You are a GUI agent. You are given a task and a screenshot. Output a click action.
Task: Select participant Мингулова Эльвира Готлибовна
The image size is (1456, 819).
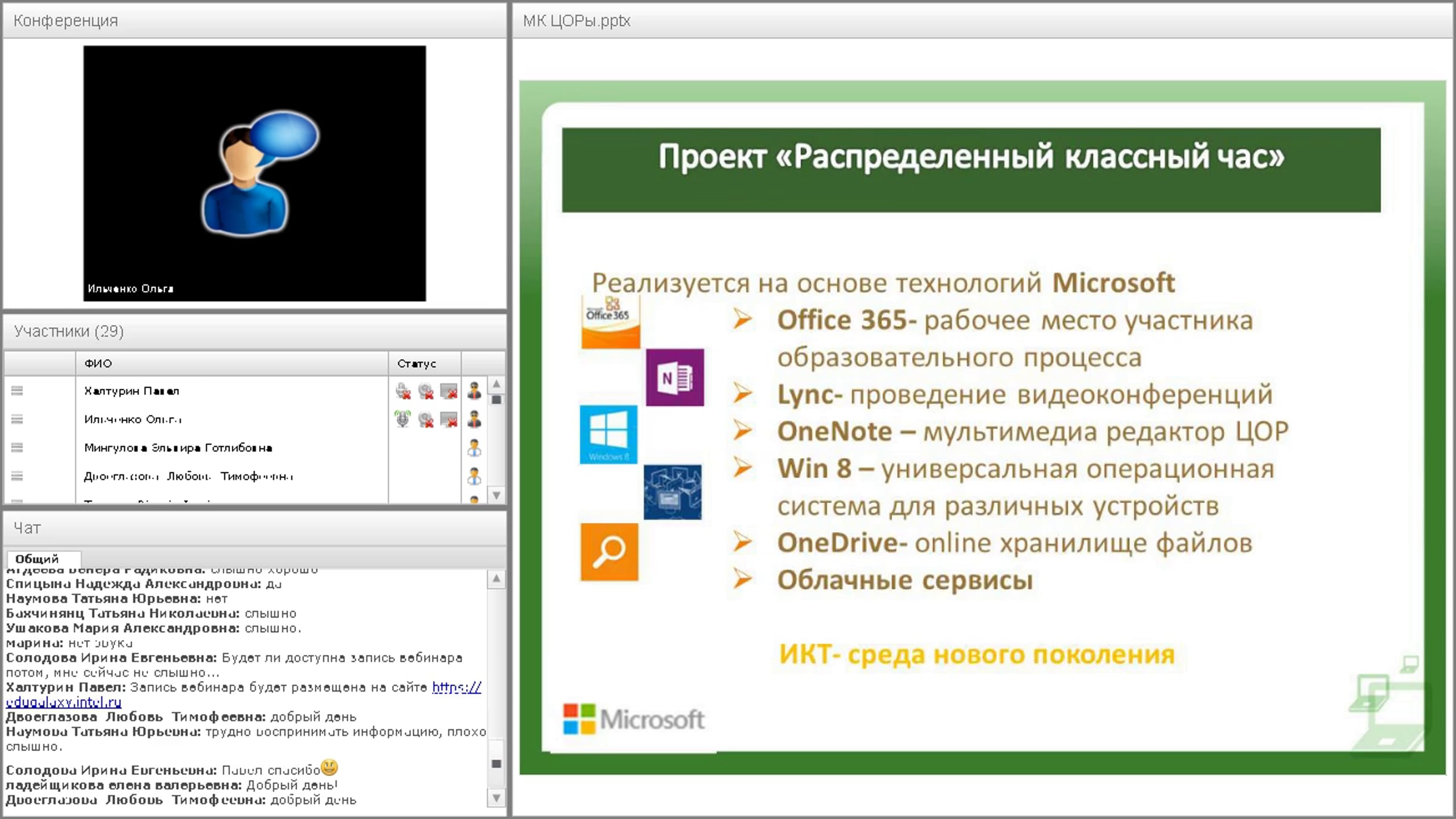point(178,448)
